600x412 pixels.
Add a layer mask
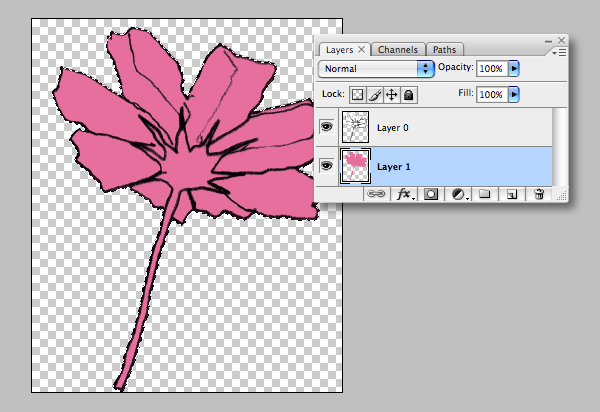(x=432, y=196)
